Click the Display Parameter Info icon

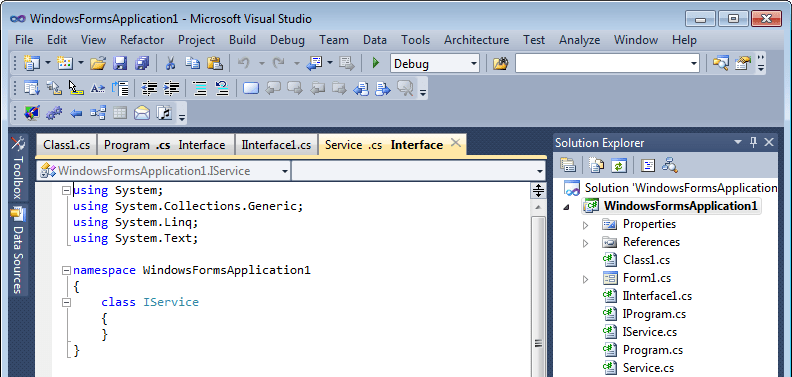54,88
